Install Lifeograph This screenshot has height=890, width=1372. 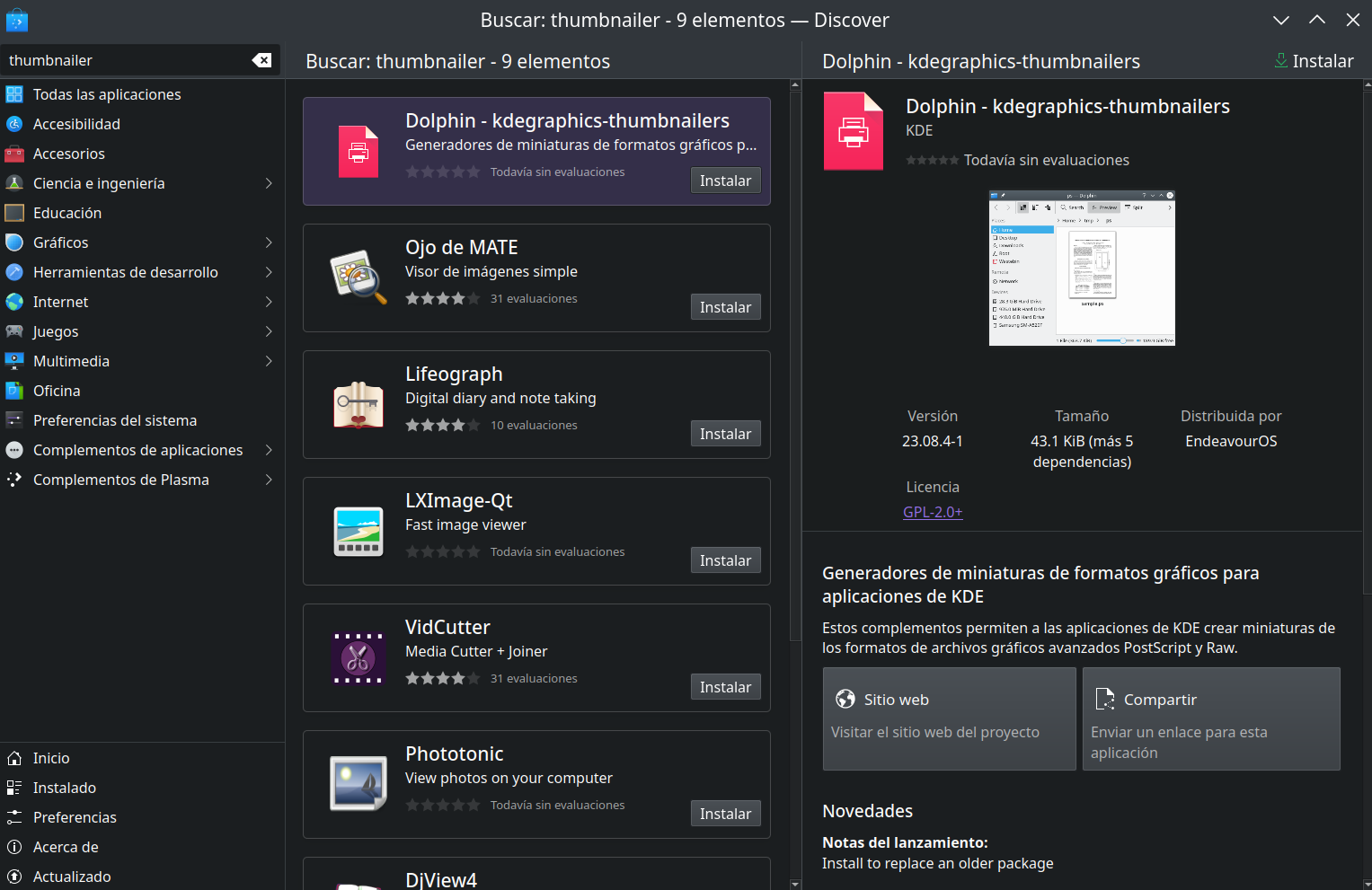(725, 434)
